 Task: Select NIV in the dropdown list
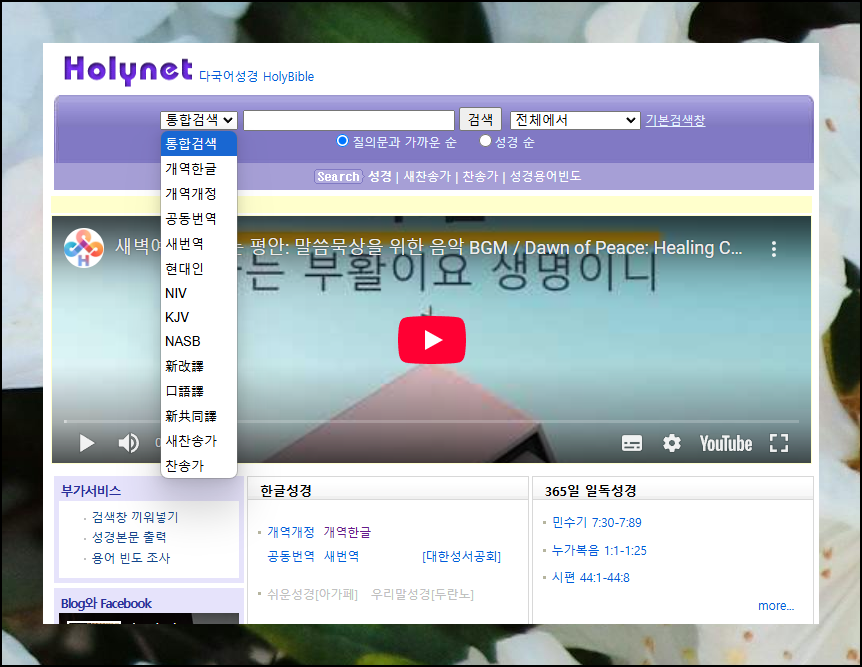point(199,293)
